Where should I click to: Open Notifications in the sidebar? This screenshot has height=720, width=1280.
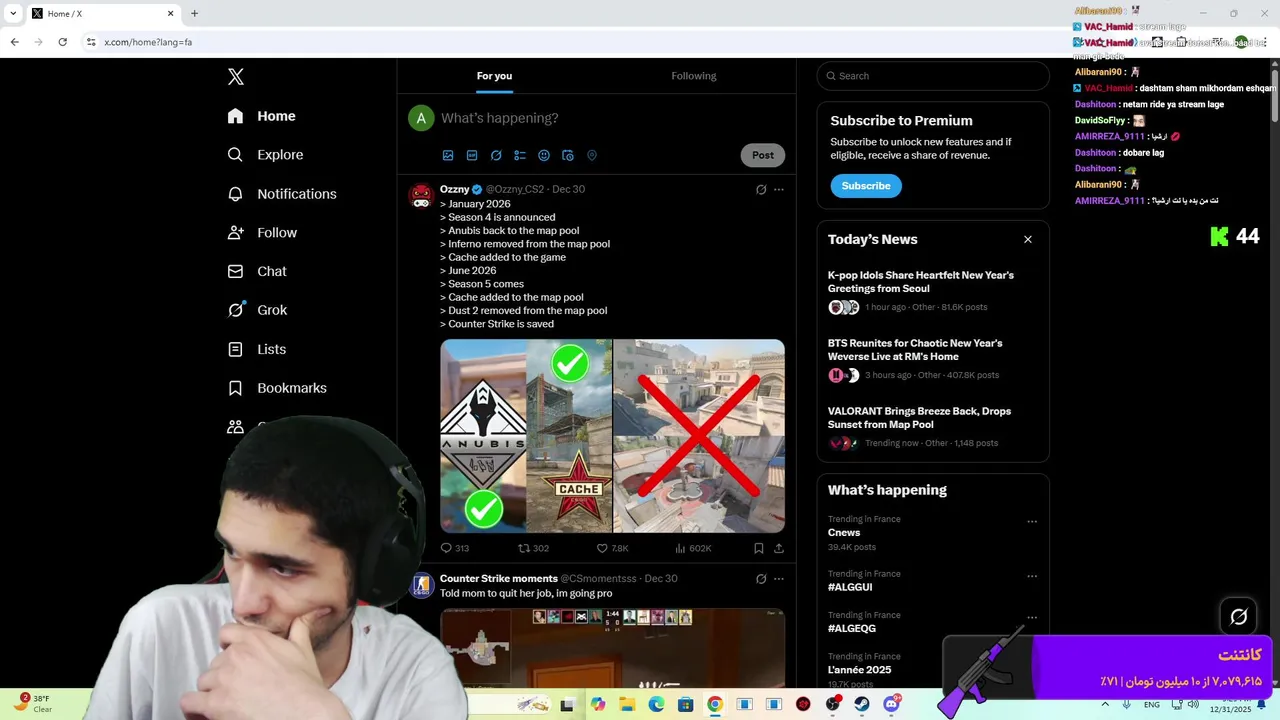pos(282,194)
